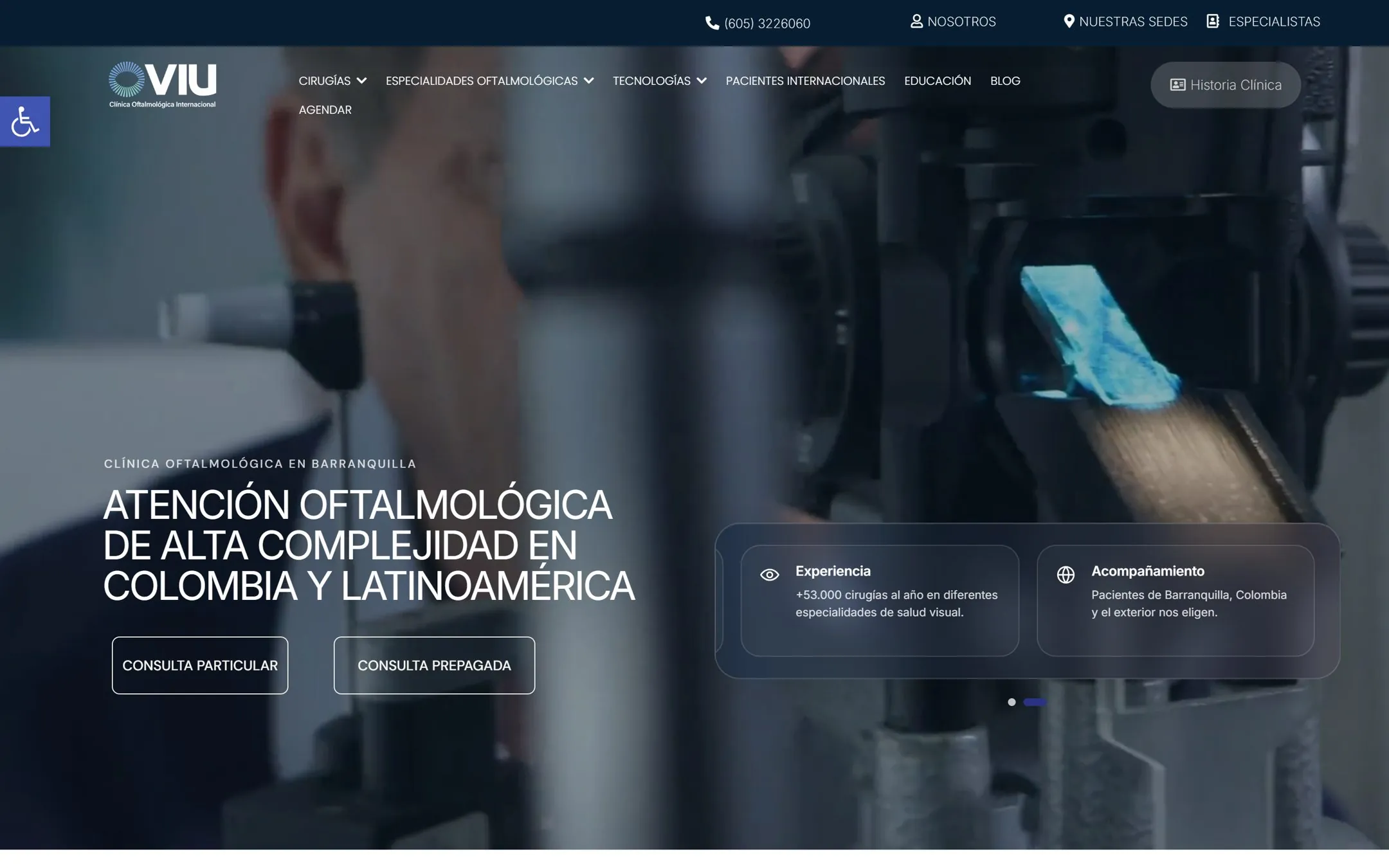
Task: Open the EDUCACIÓN menu item
Action: tap(938, 81)
